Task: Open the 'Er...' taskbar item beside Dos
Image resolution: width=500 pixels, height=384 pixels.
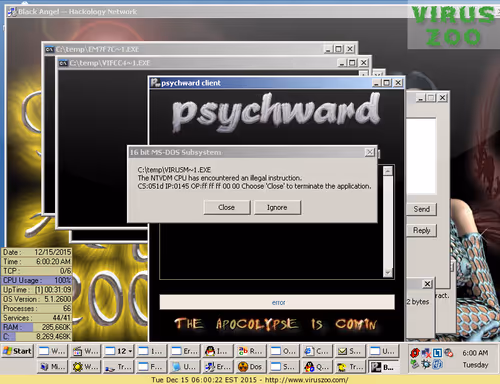Action: click(x=217, y=367)
